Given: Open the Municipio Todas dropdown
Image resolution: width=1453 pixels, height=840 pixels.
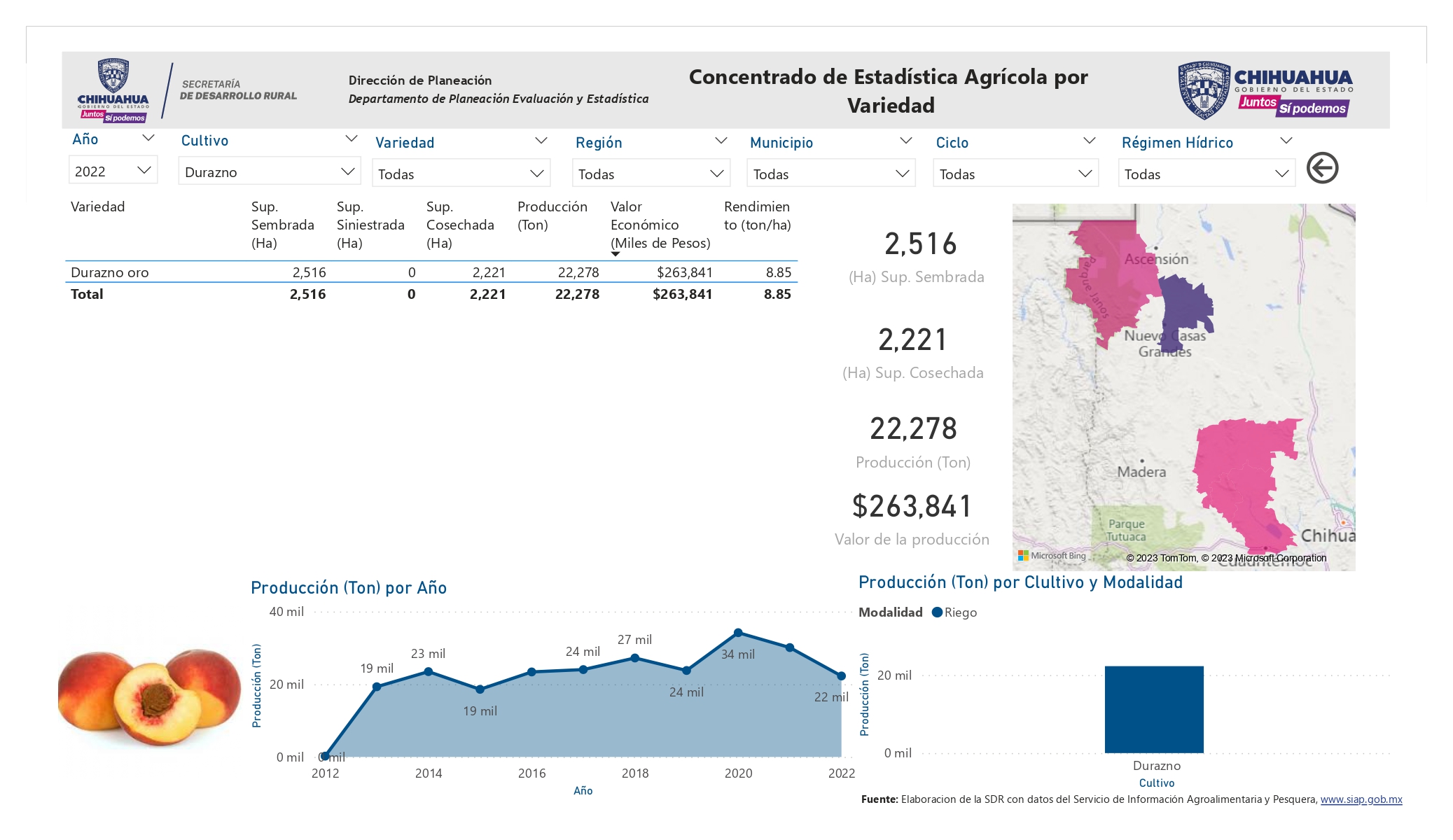Looking at the screenshot, I should 831,174.
